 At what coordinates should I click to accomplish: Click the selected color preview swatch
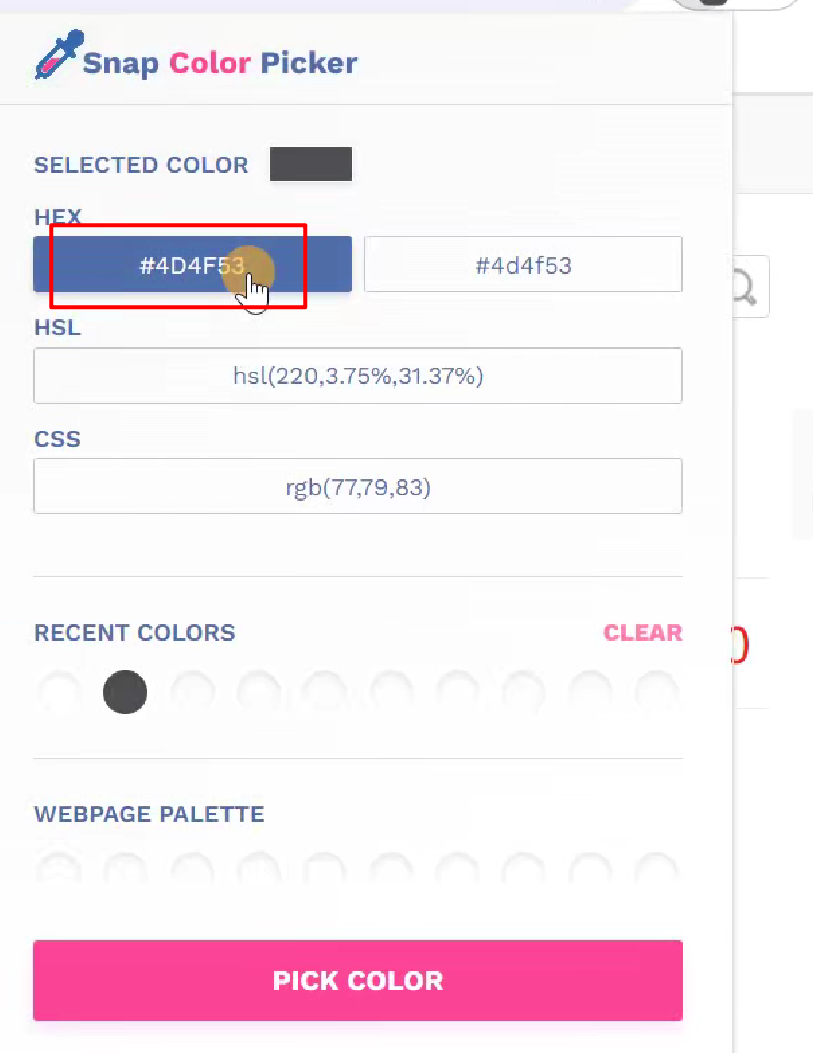point(311,164)
